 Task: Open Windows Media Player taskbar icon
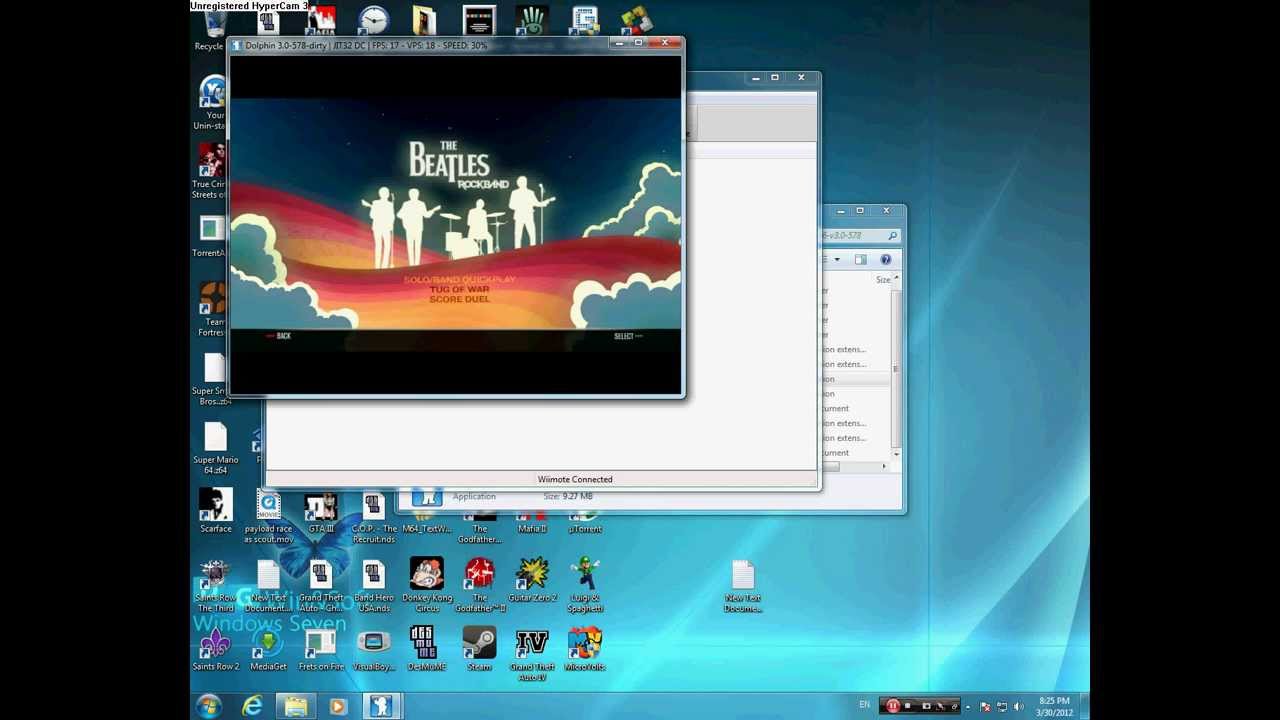337,706
